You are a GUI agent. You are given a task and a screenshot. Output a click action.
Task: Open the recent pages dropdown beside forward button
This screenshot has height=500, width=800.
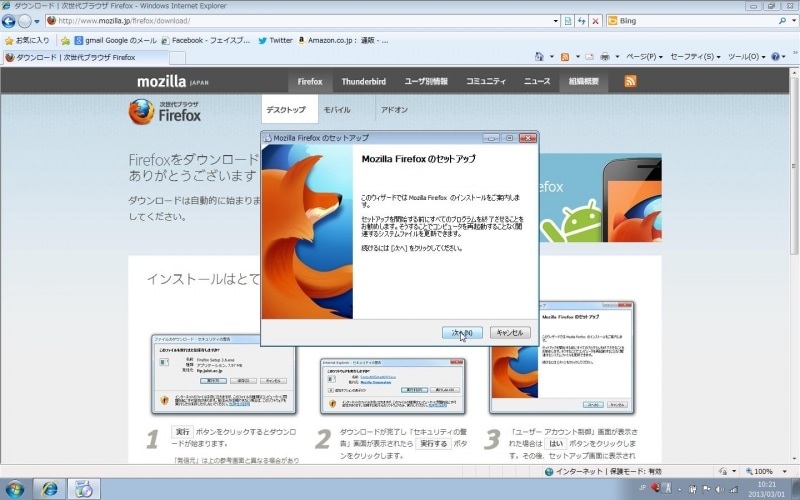[37, 21]
